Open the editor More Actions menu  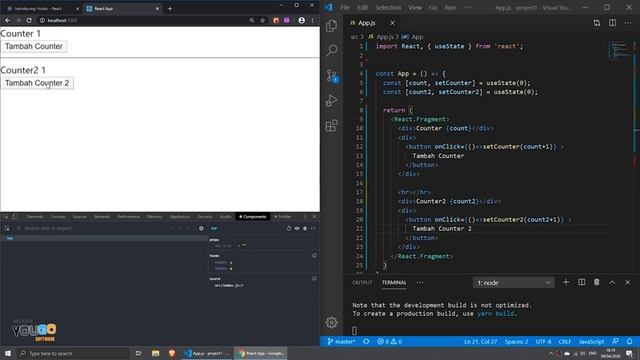pos(628,23)
